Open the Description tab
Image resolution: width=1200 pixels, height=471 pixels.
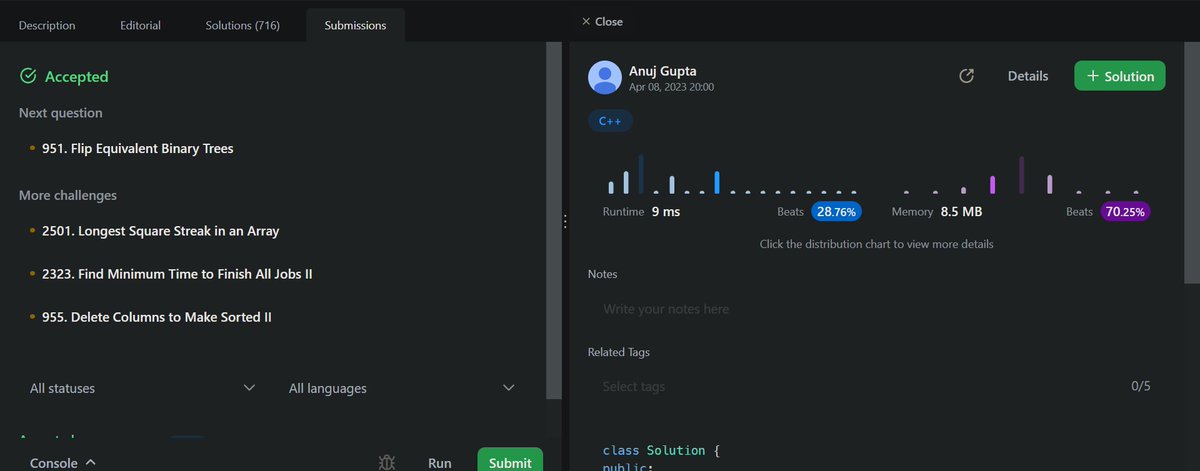coord(47,25)
